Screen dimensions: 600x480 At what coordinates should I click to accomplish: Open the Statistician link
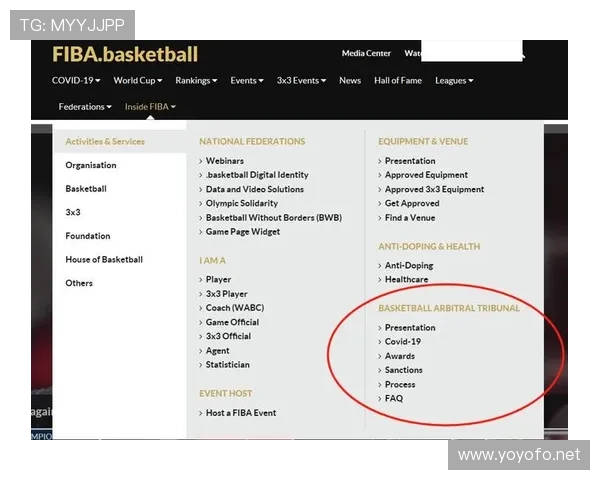[x=228, y=364]
